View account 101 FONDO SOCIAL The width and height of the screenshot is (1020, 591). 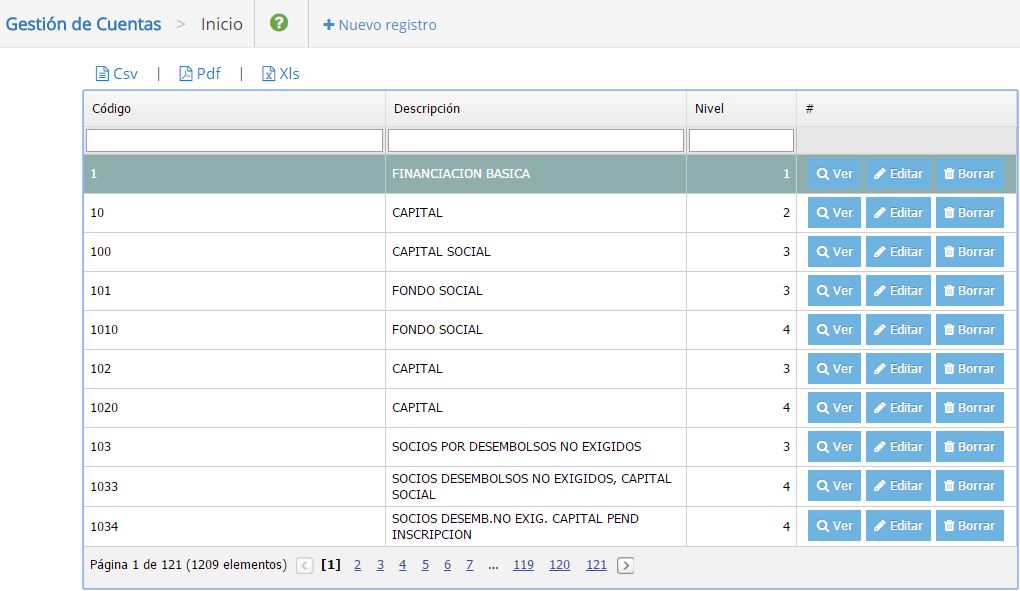tap(834, 291)
